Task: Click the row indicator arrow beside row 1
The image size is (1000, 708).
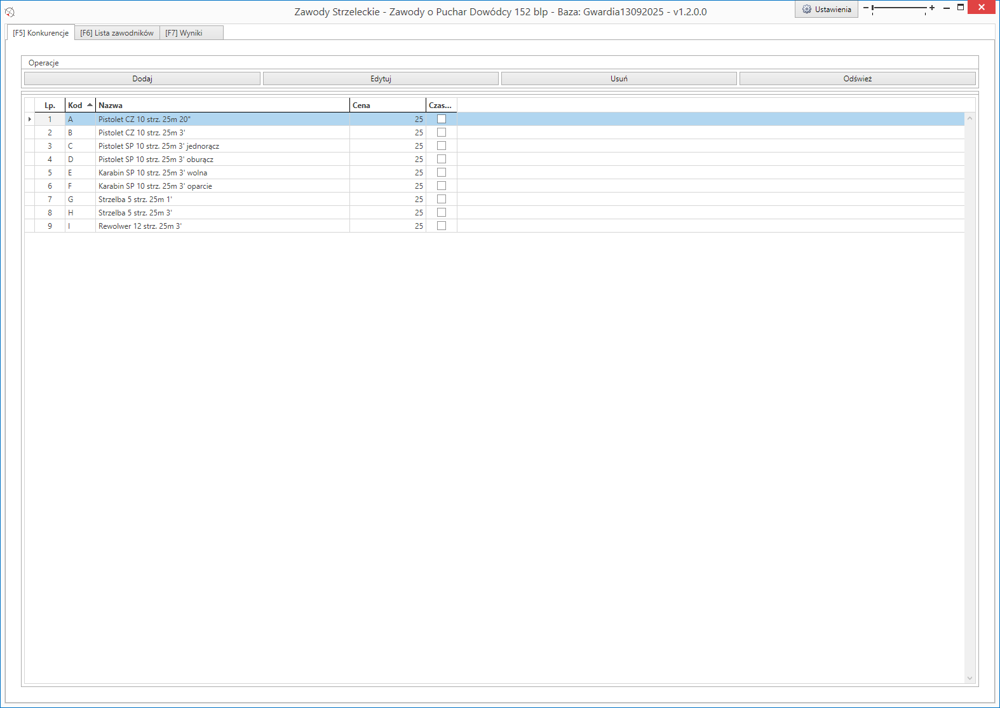Action: point(29,119)
